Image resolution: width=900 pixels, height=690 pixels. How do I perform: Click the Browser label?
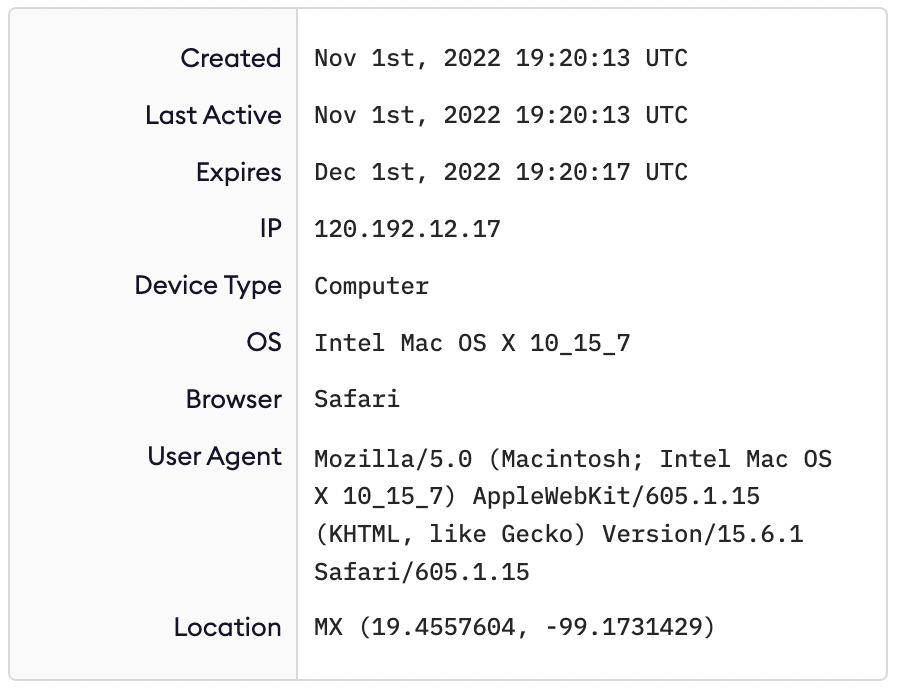233,399
